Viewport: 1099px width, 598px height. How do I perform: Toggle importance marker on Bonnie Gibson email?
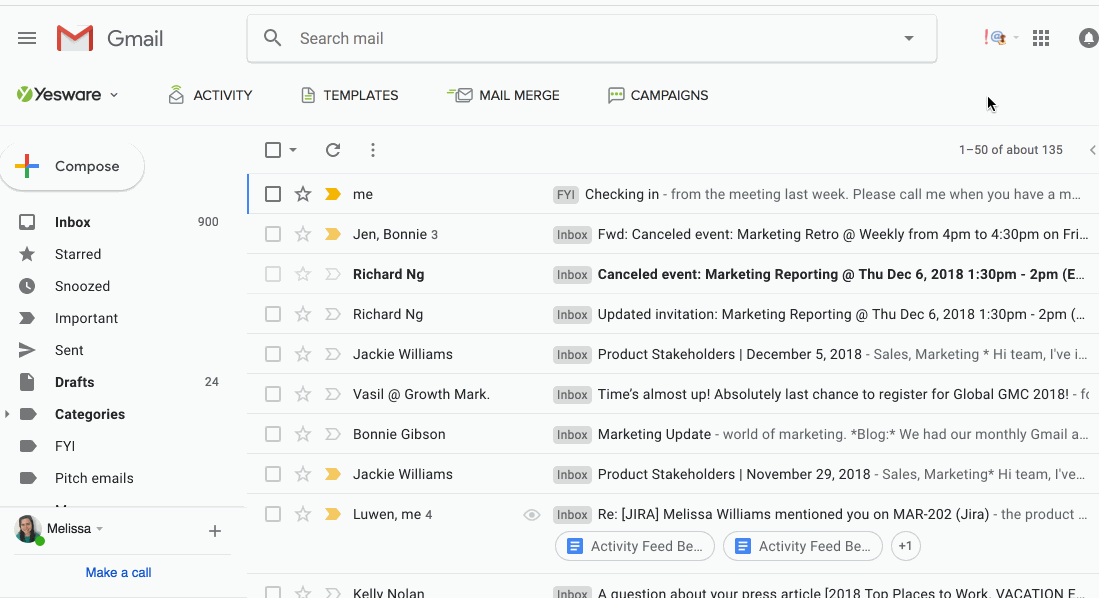pos(333,434)
